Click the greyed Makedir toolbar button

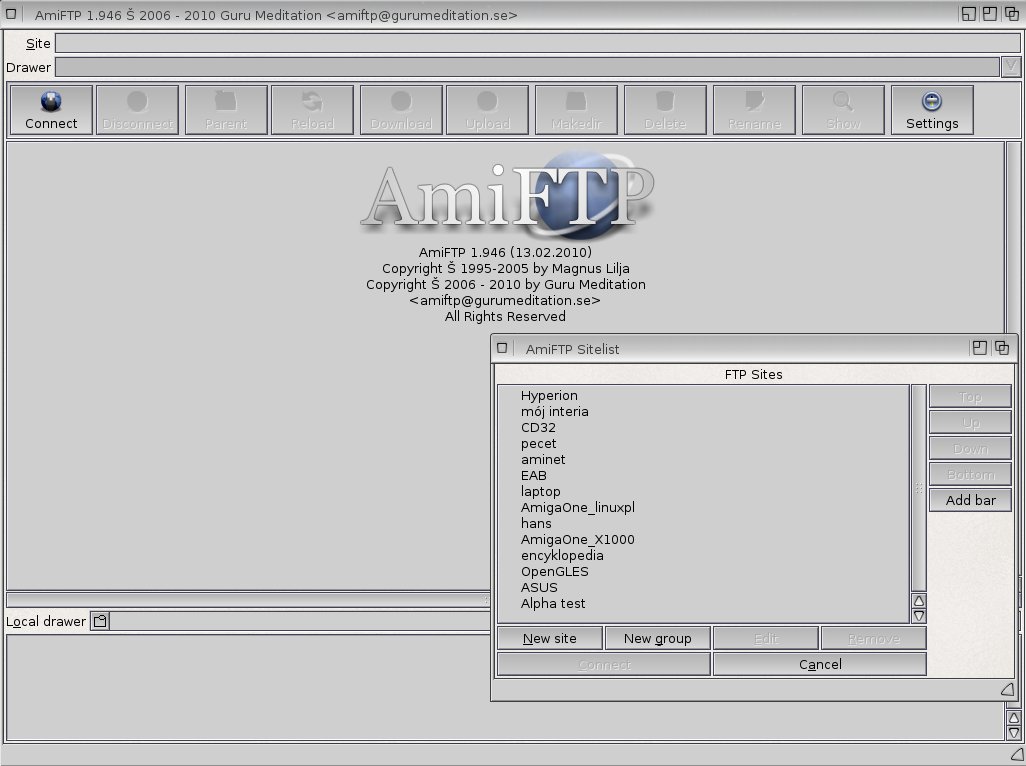[576, 110]
